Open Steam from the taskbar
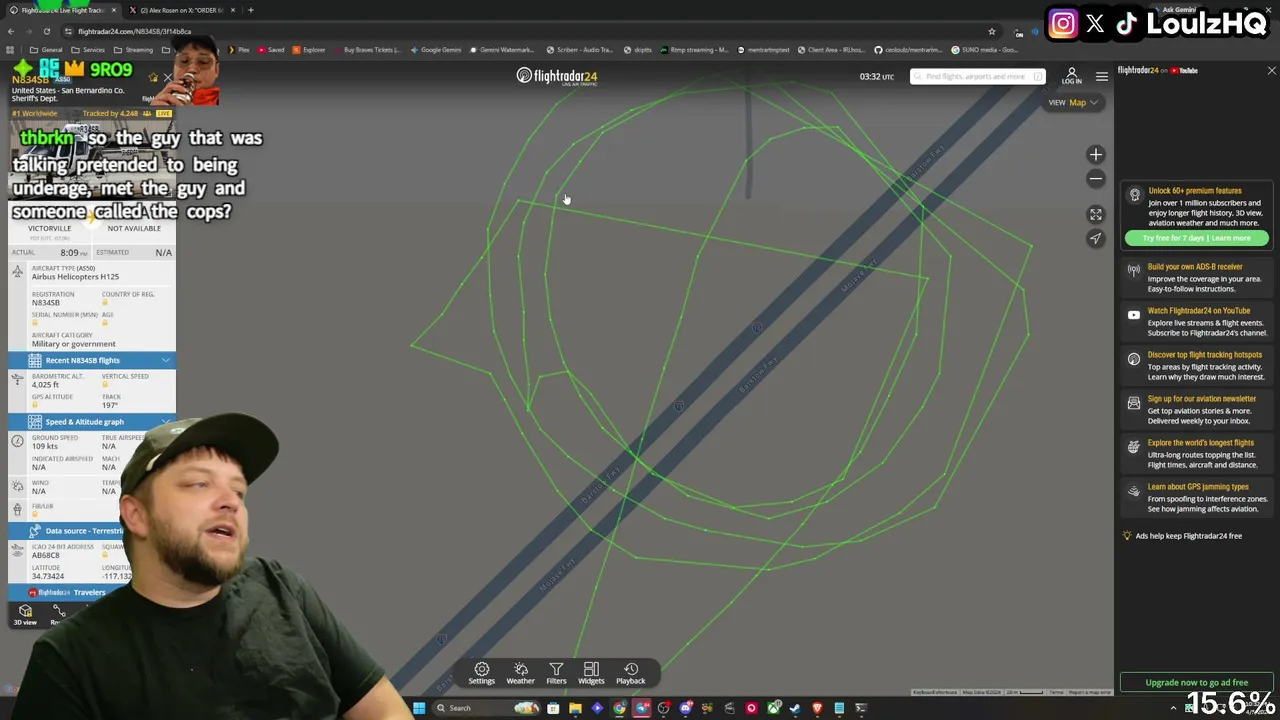This screenshot has width=1280, height=720. [795, 708]
